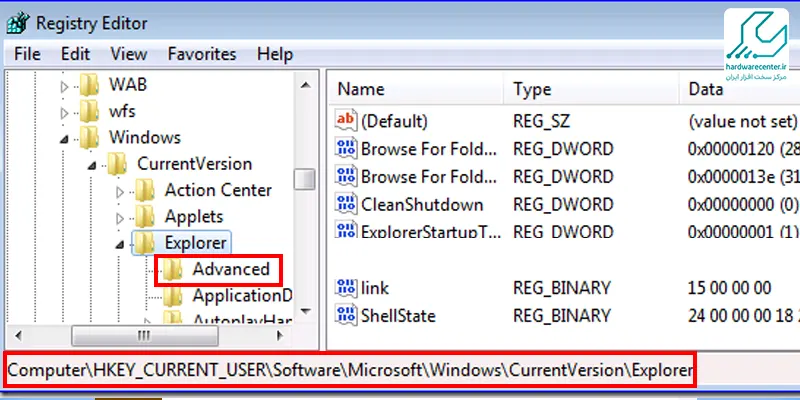Click the '15 00 00 00' data cell
800x400 pixels.
click(x=730, y=288)
